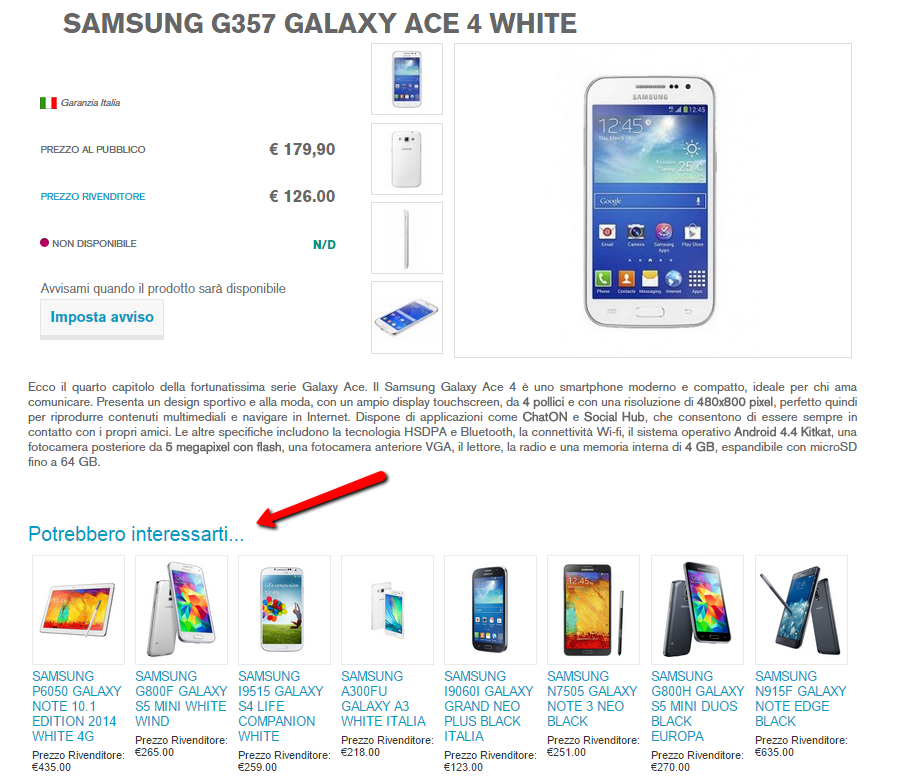Viewport: 920px width, 776px height.
Task: Click the Imposta avviso button
Action: point(102,318)
